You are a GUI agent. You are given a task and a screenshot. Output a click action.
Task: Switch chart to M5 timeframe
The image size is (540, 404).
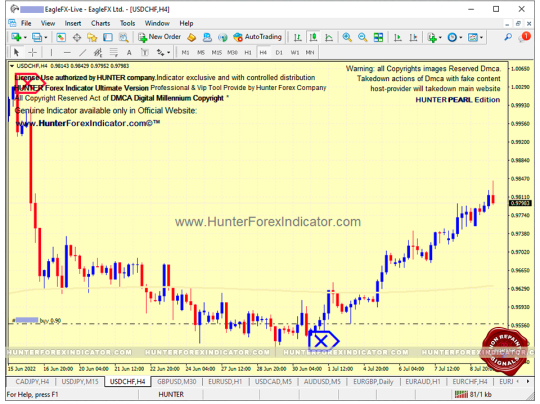point(201,52)
